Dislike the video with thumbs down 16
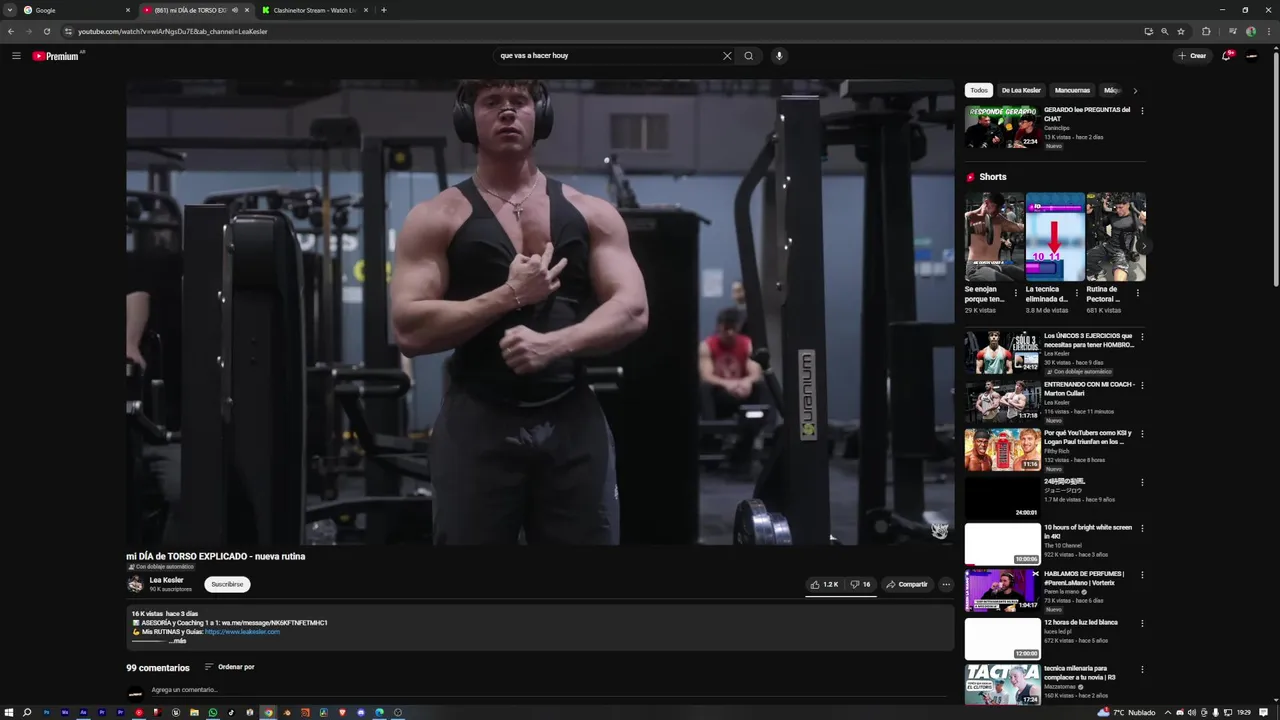Screen dimensions: 1280x720 (860, 584)
